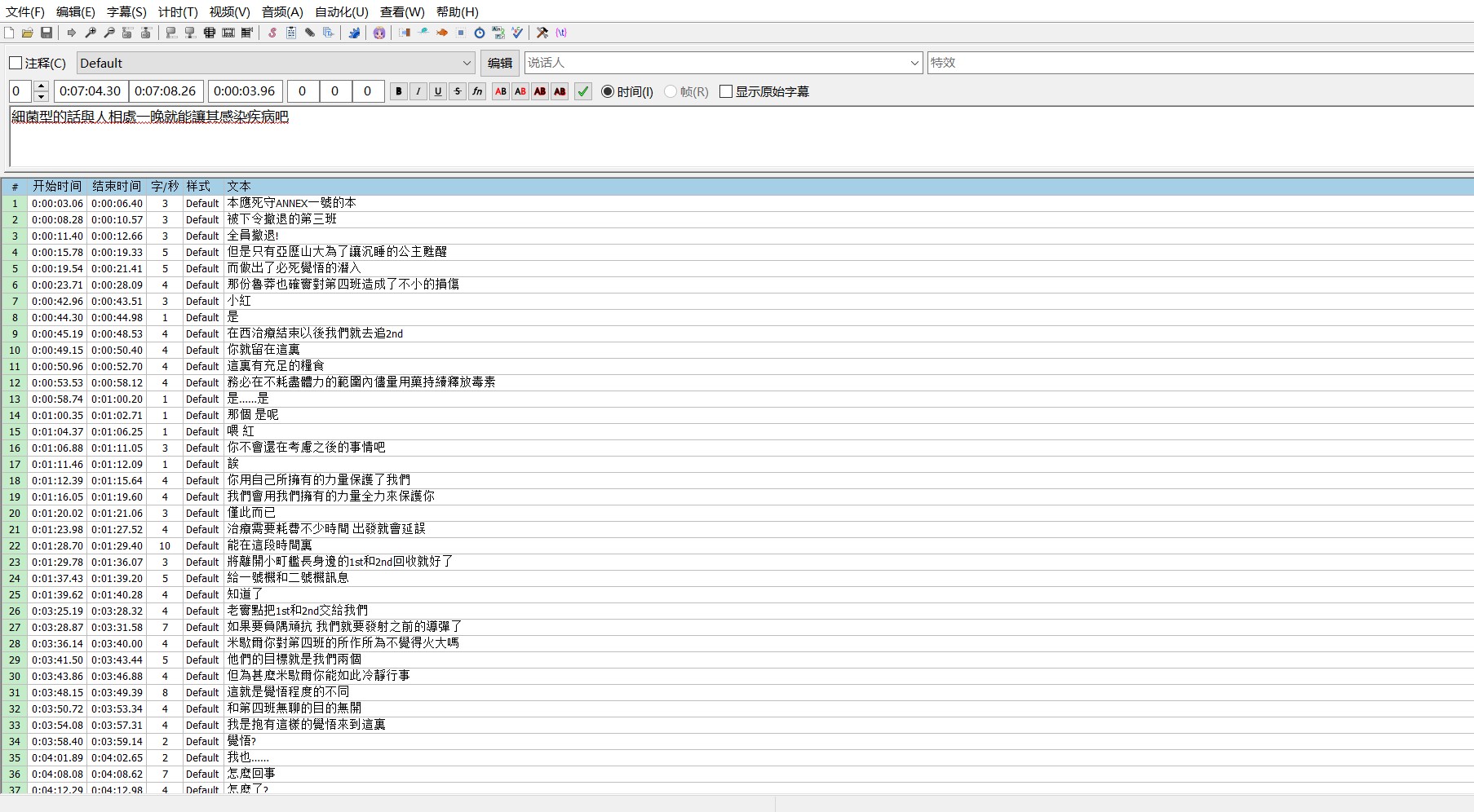Click the 编辑 style edit button
This screenshot has height=812, width=1474.
[x=500, y=63]
